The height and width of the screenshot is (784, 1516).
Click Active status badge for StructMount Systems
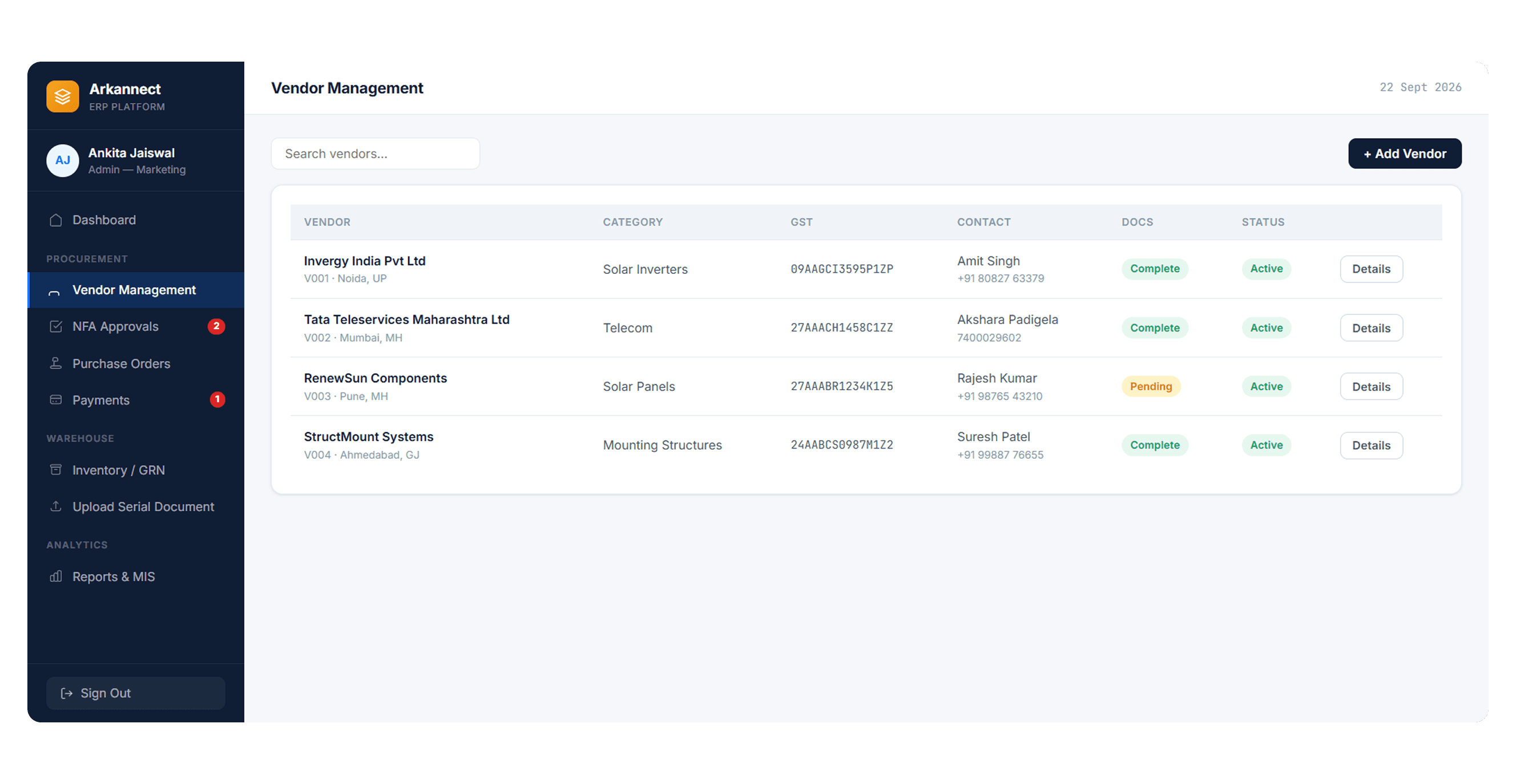click(x=1267, y=445)
